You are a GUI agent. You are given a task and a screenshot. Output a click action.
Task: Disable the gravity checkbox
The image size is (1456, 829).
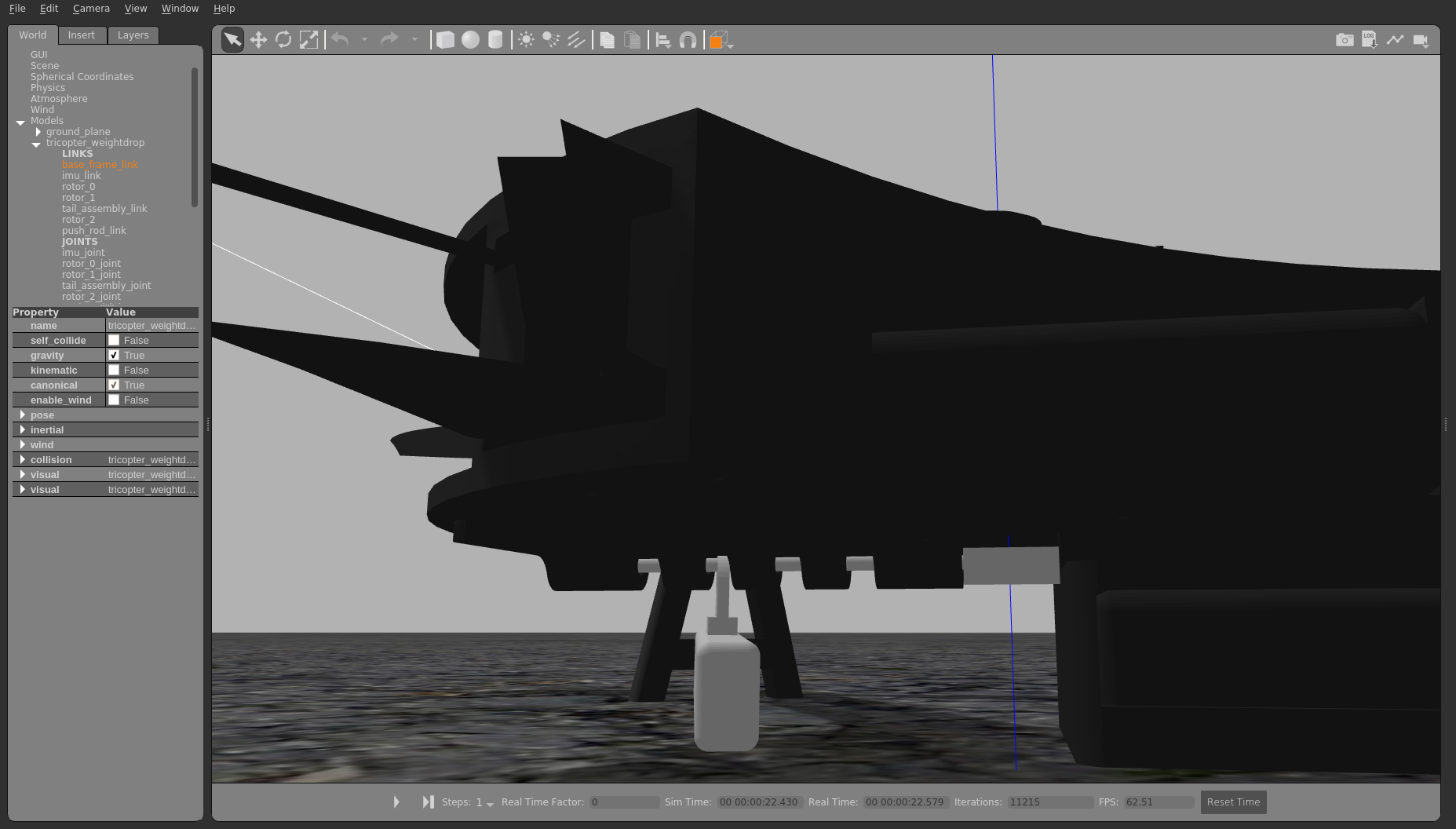coord(114,355)
